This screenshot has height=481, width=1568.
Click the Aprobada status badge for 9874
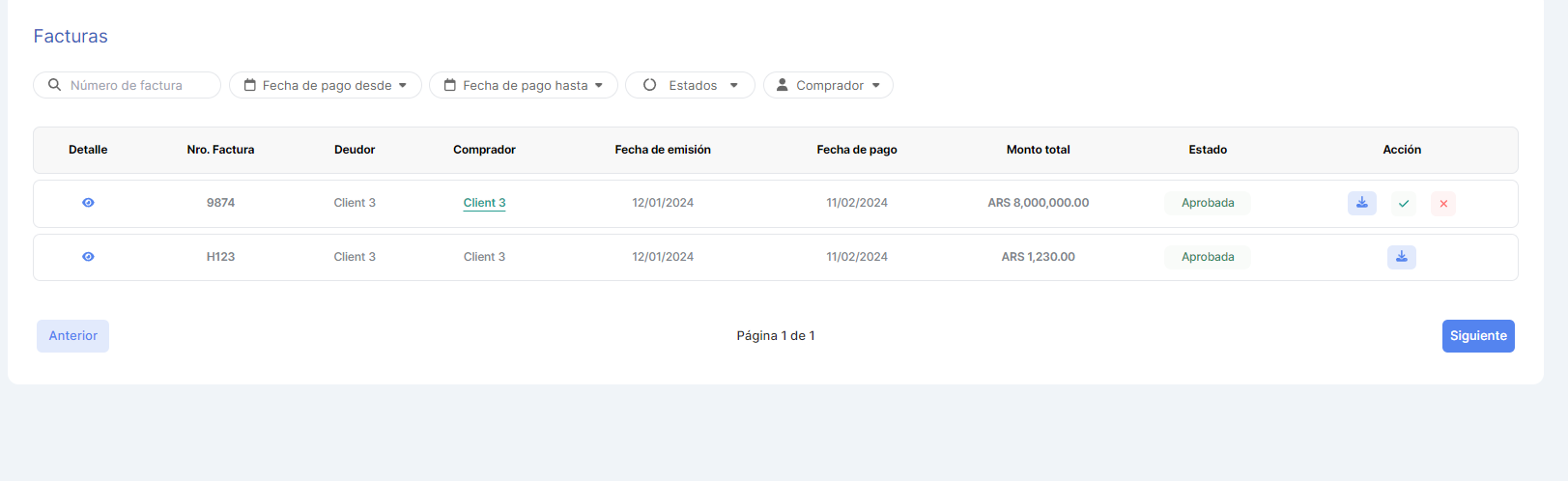pos(1207,203)
